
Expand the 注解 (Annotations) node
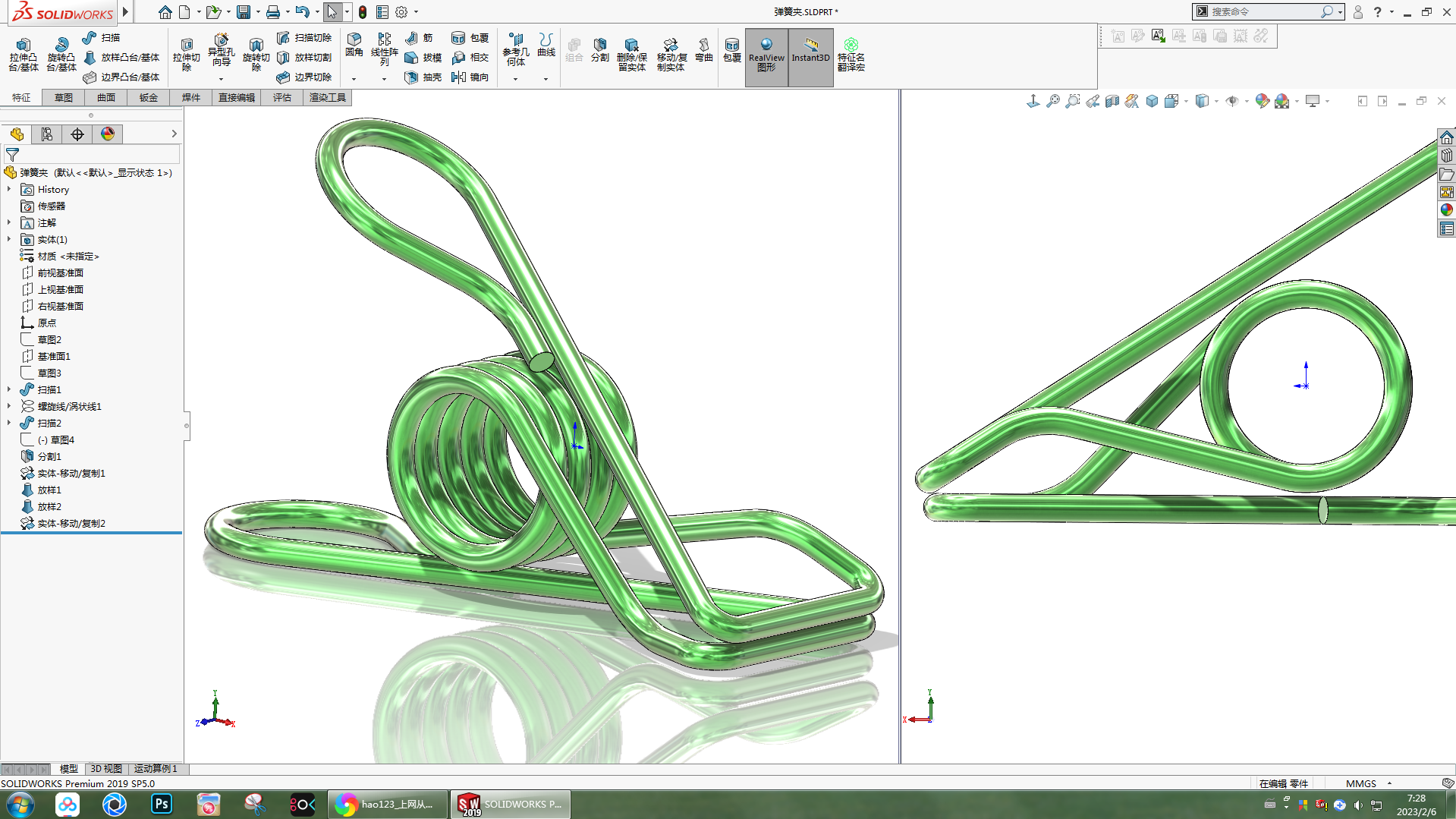click(9, 222)
